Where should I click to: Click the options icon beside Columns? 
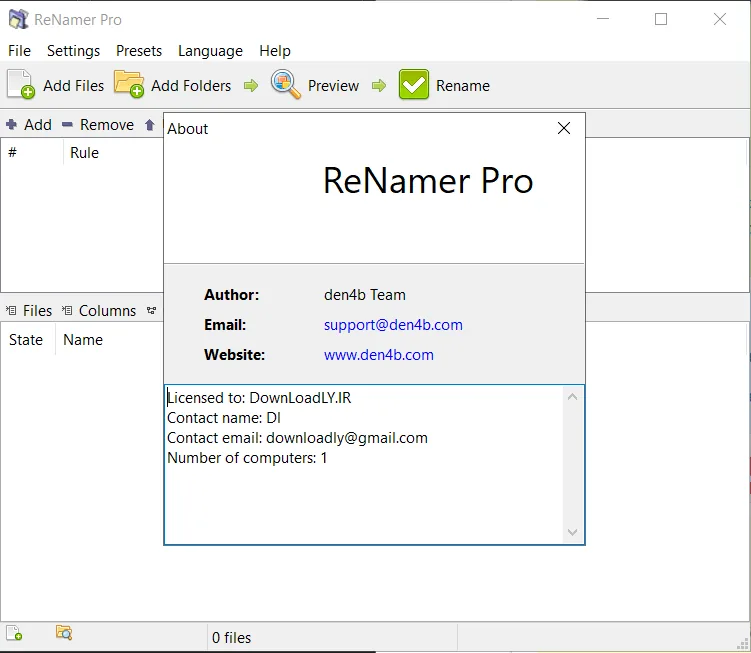pos(151,310)
